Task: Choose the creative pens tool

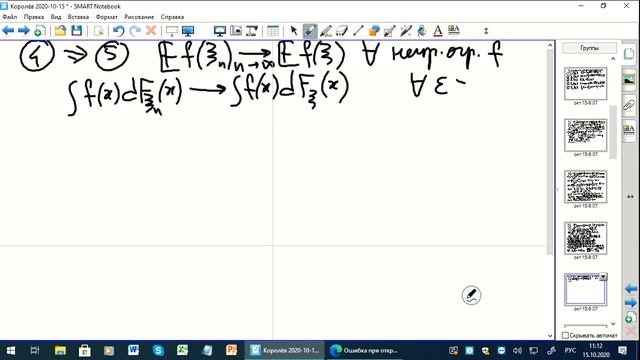Action: tap(326, 31)
